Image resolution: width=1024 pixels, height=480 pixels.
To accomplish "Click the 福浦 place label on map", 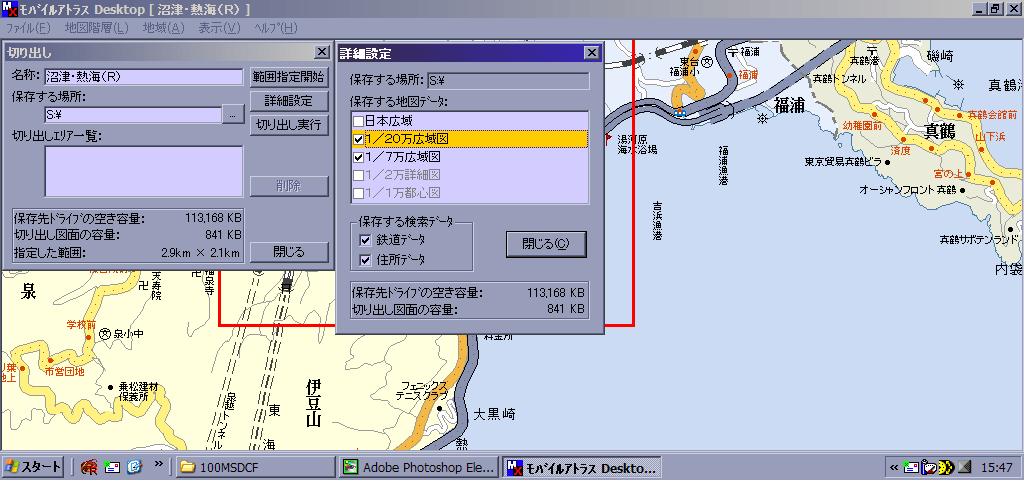I will [x=789, y=106].
